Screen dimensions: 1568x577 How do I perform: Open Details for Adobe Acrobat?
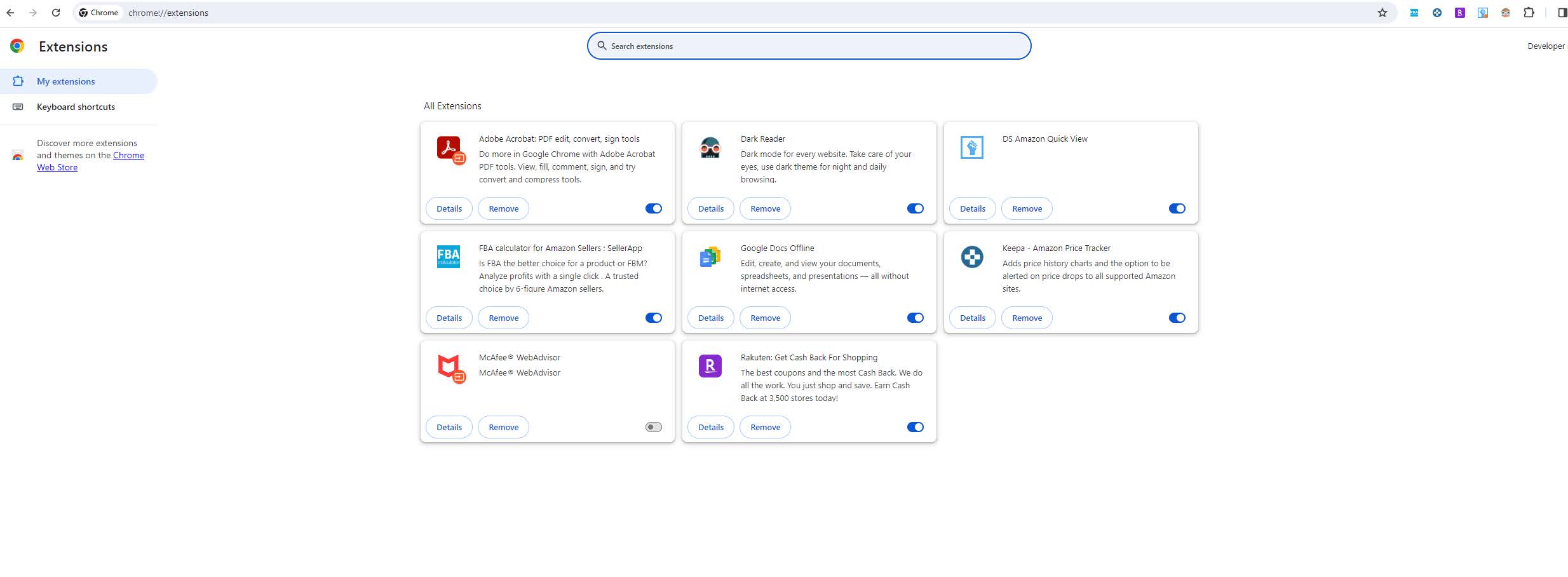449,208
